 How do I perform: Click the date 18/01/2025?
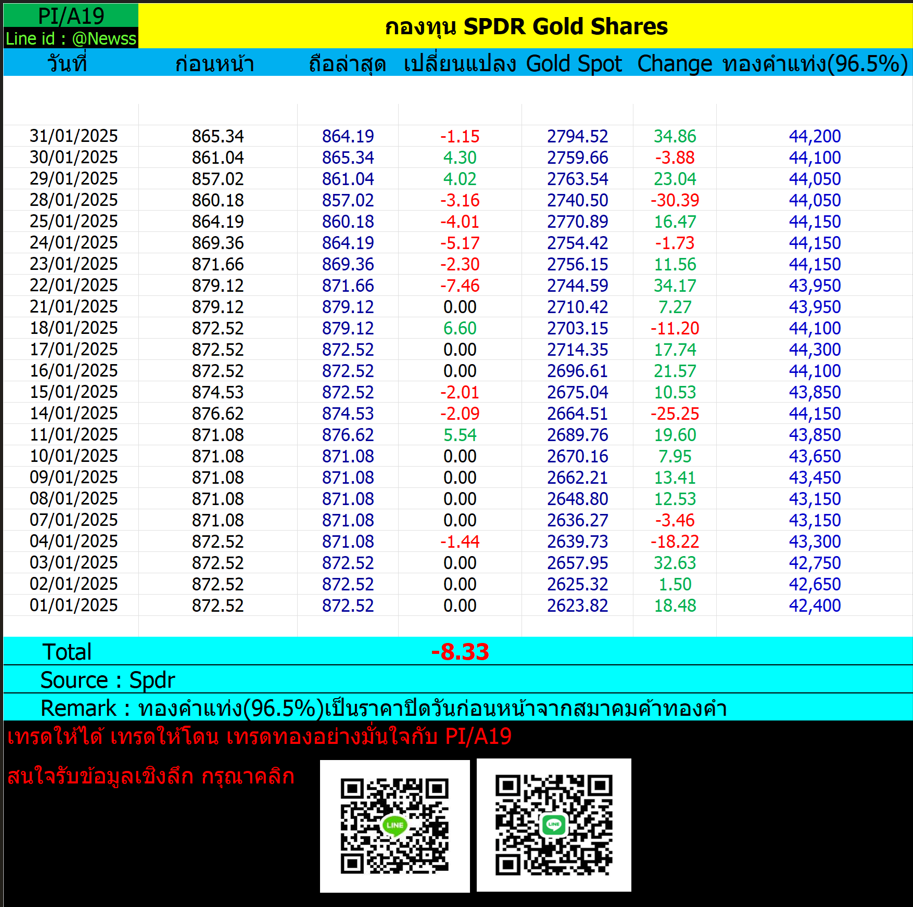(x=74, y=328)
